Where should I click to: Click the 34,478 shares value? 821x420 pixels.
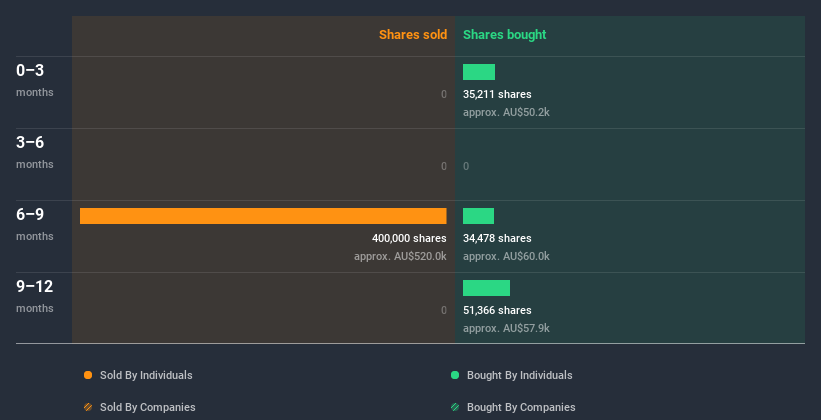(x=497, y=238)
